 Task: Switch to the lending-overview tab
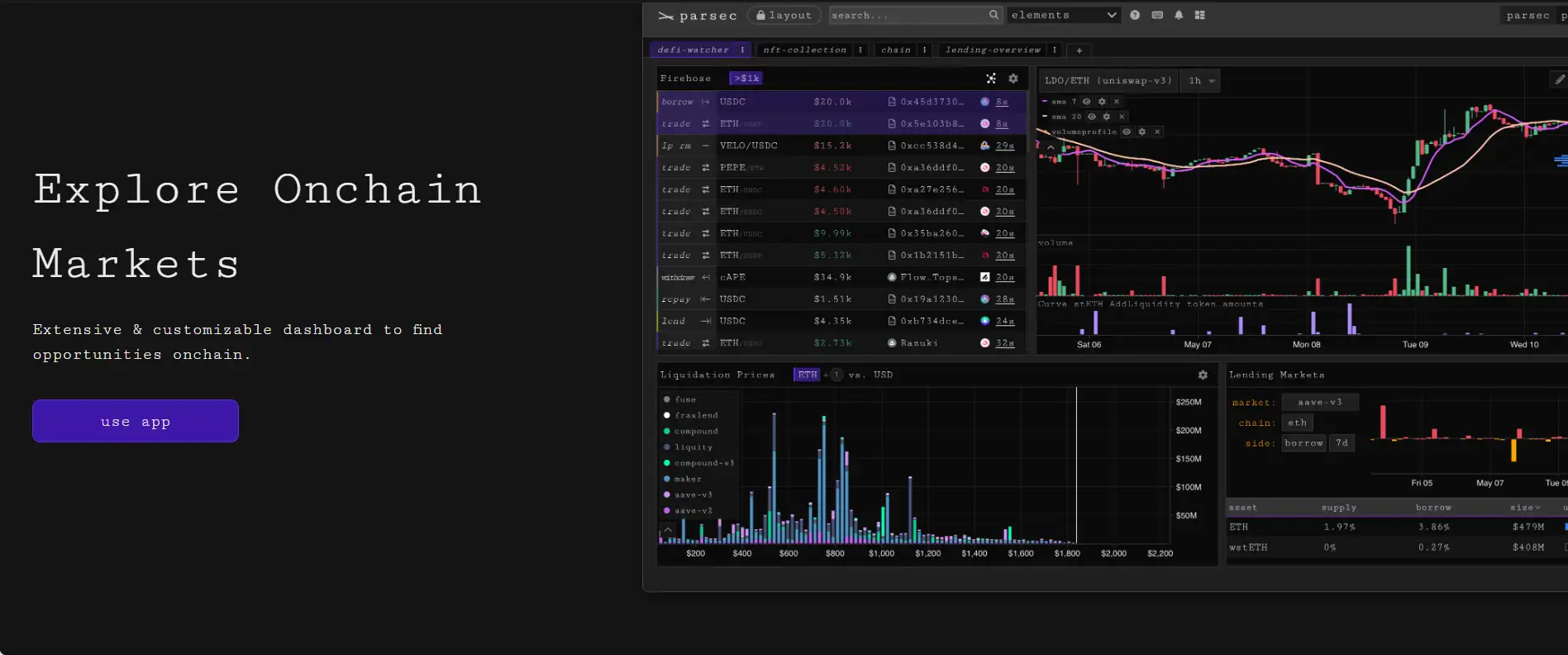point(993,50)
